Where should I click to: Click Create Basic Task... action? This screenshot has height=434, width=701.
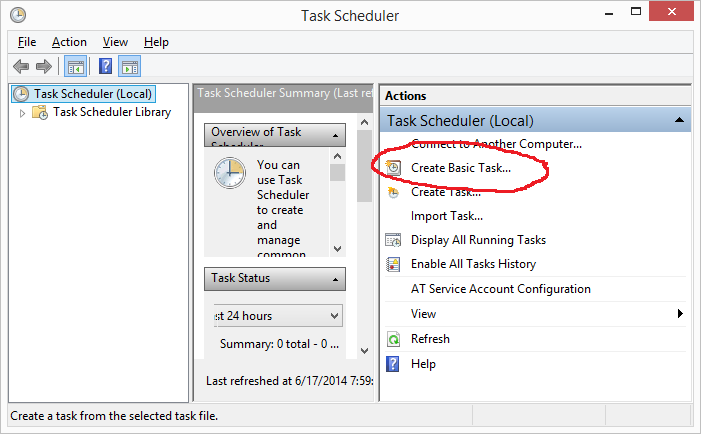461,168
